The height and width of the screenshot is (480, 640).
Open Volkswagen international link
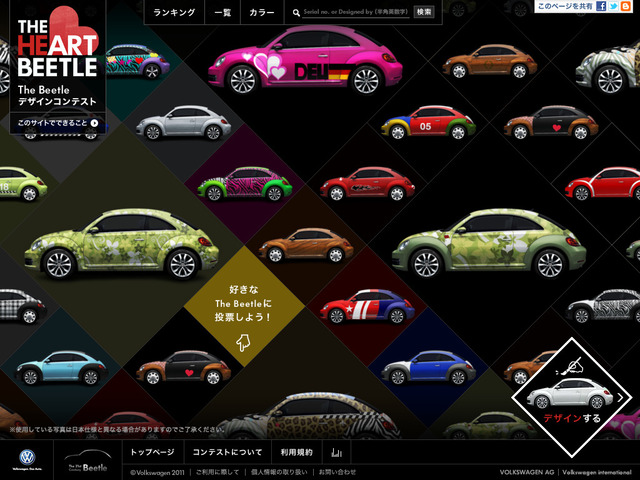click(597, 472)
